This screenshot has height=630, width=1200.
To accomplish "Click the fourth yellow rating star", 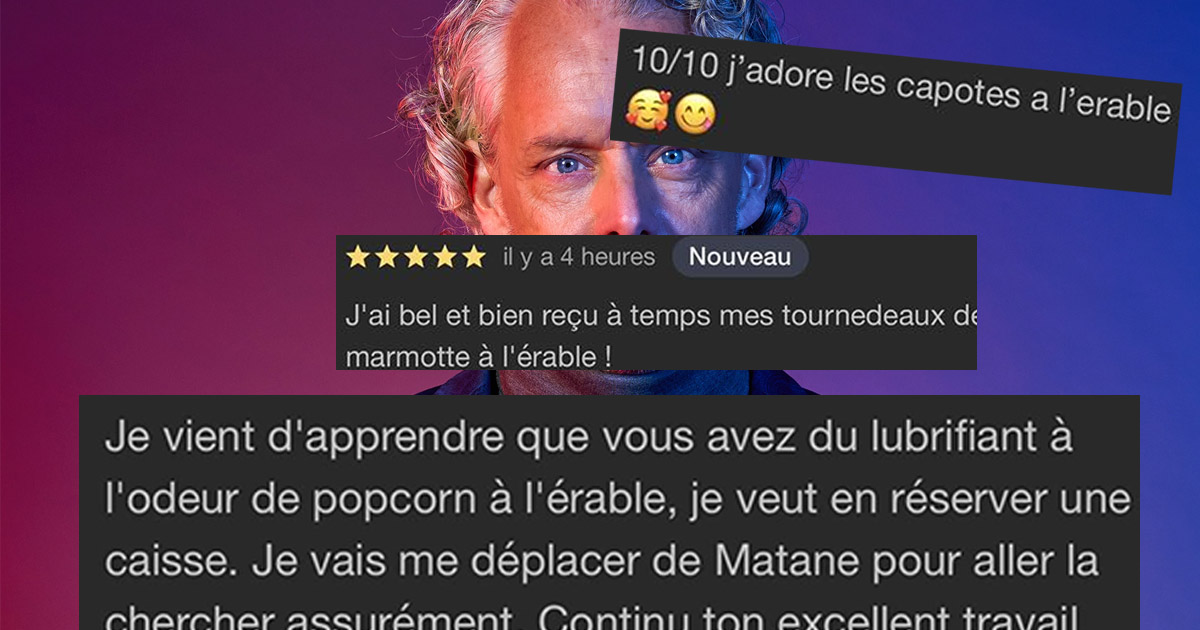I will click(x=444, y=258).
